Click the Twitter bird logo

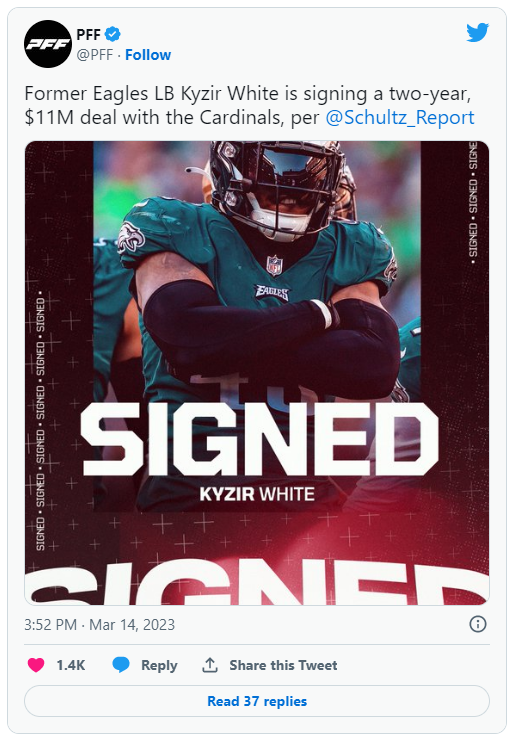(x=478, y=33)
